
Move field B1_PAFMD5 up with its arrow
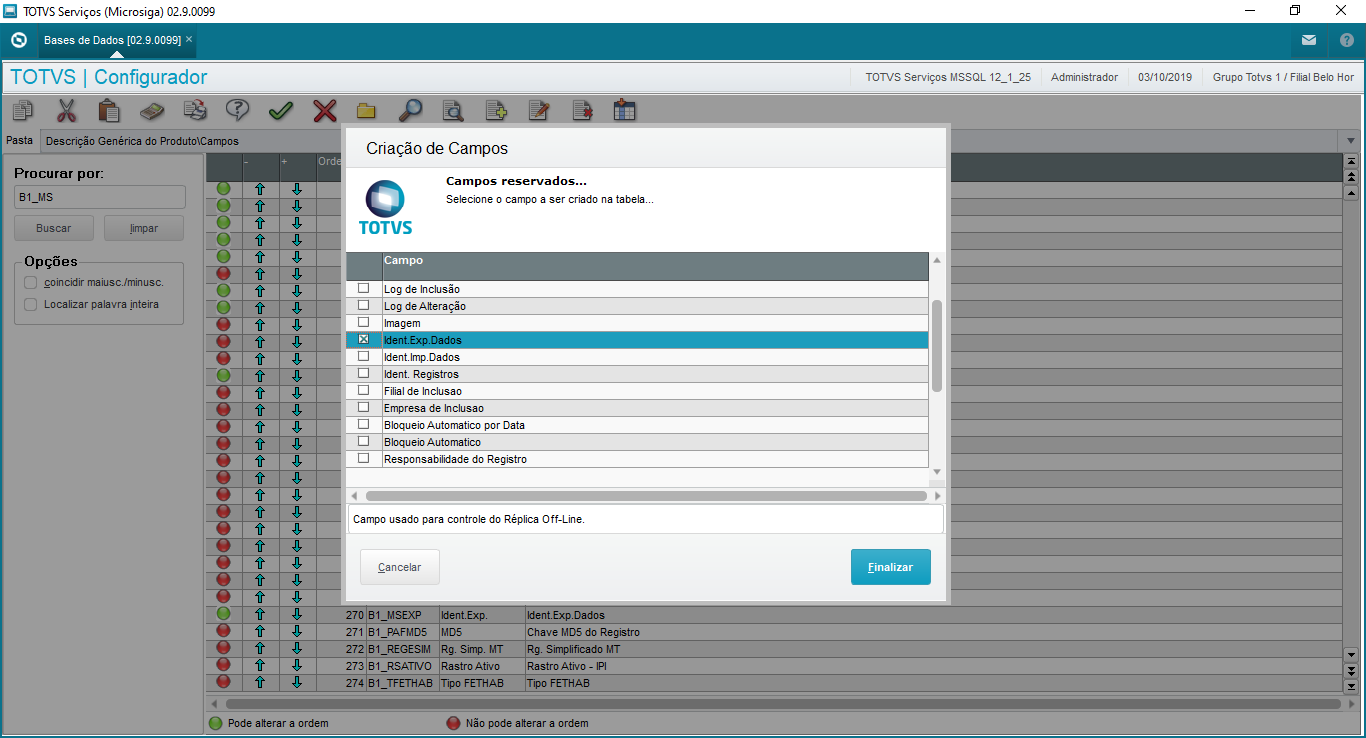[260, 631]
